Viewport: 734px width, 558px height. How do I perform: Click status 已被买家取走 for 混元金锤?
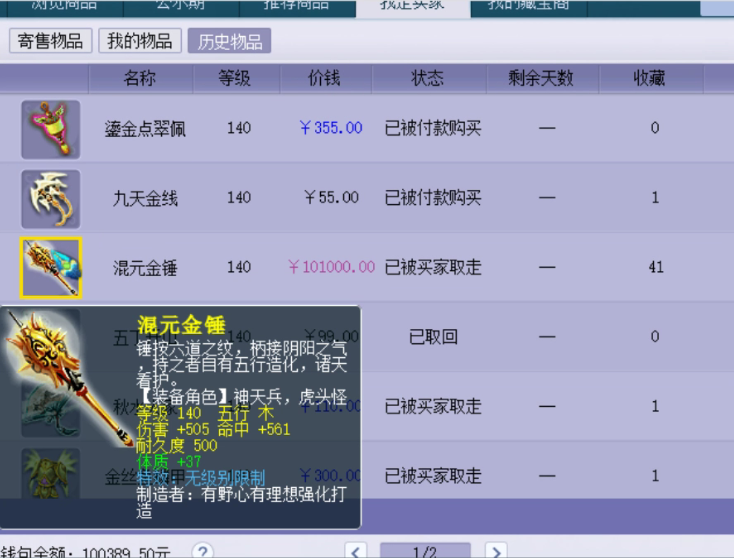click(x=433, y=267)
